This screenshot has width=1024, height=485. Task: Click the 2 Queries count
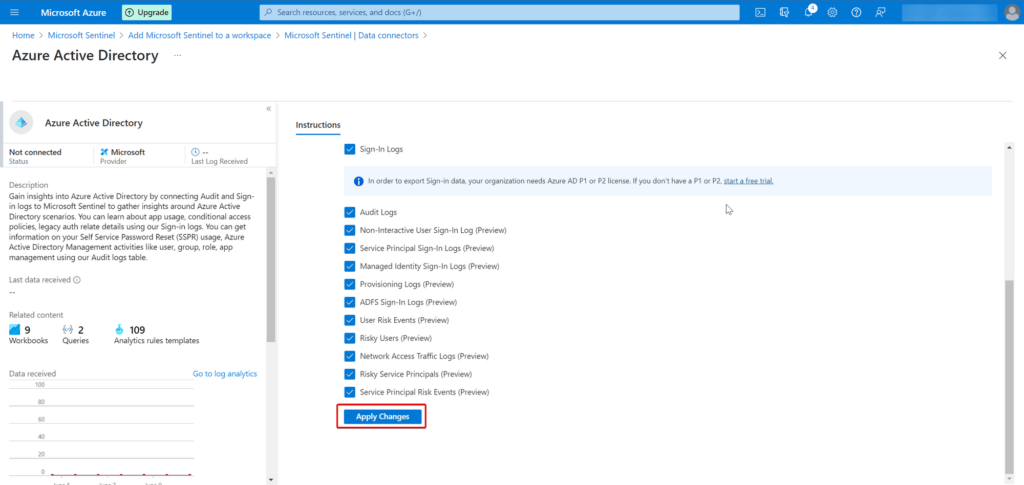coord(81,330)
